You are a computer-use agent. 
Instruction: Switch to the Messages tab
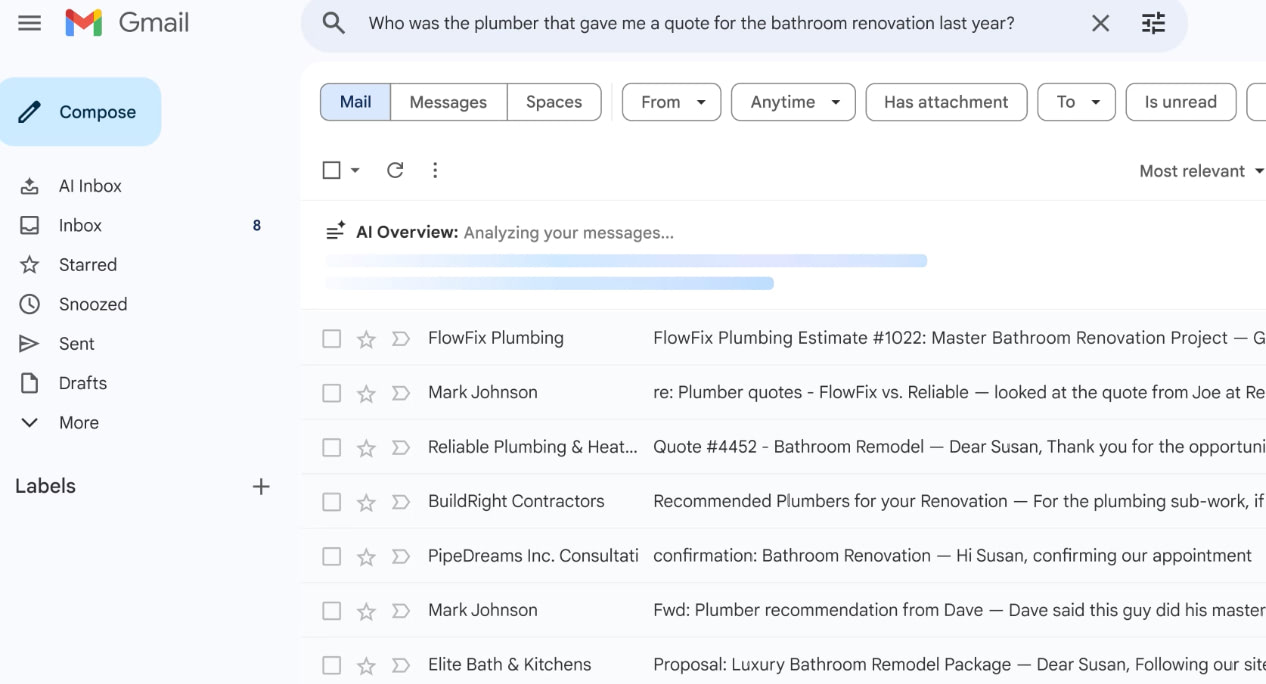[x=448, y=101]
